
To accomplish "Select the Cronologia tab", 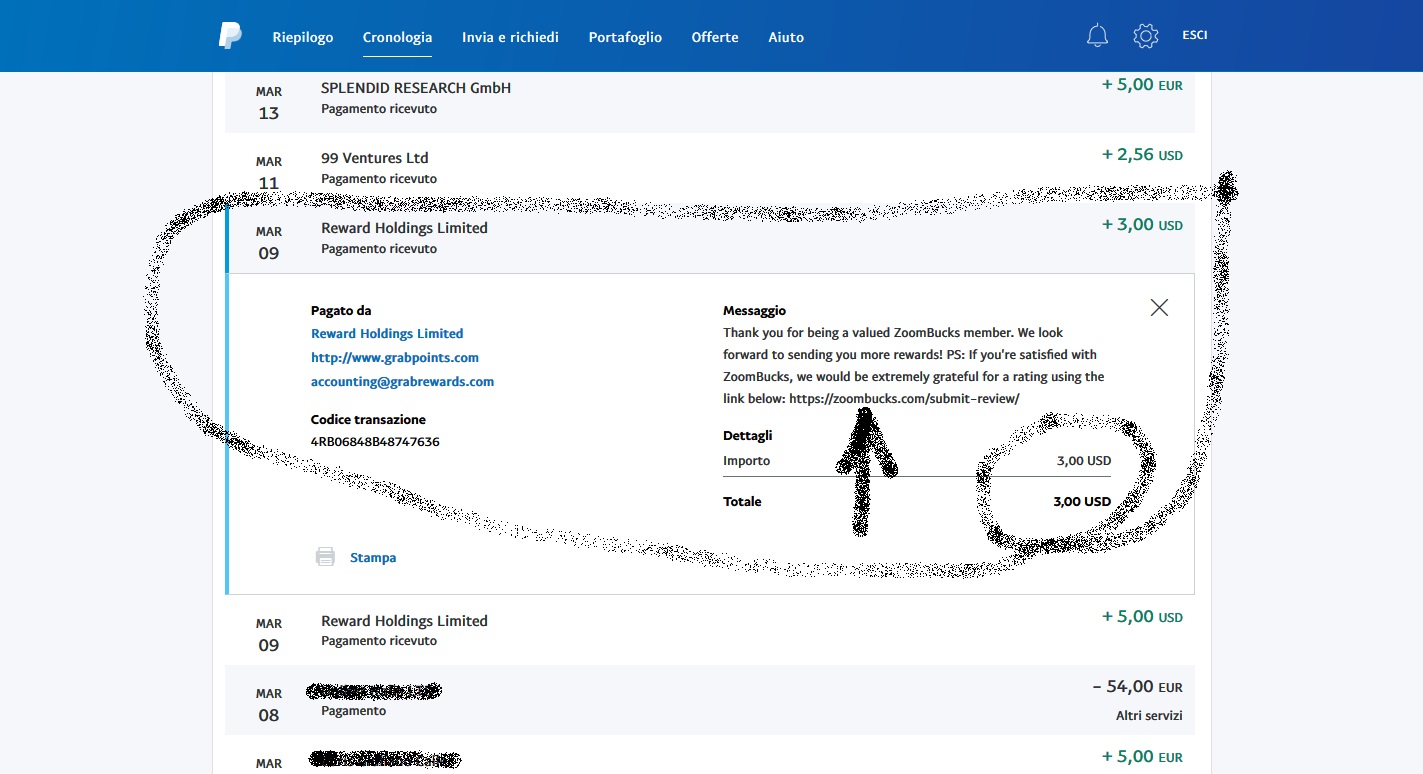I will pyautogui.click(x=398, y=37).
